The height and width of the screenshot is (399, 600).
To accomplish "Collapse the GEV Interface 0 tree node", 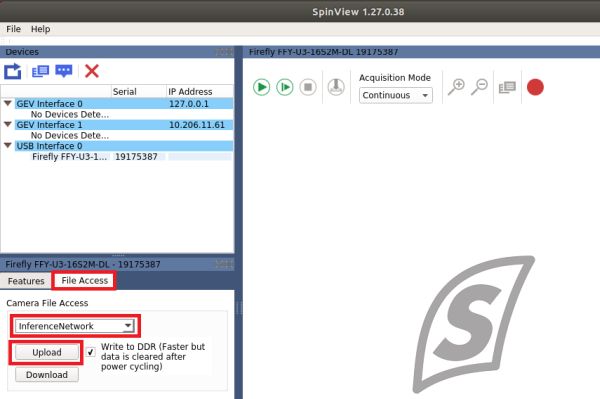I will (x=8, y=103).
